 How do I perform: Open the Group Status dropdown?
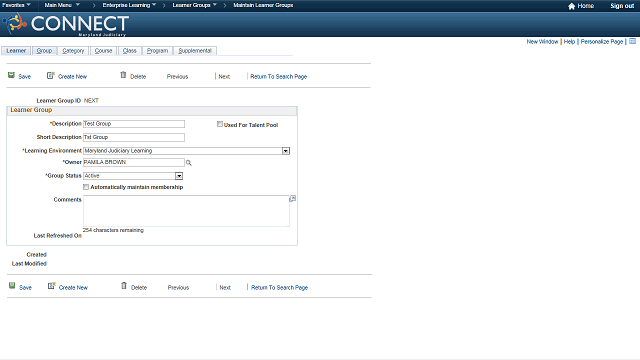click(x=179, y=176)
